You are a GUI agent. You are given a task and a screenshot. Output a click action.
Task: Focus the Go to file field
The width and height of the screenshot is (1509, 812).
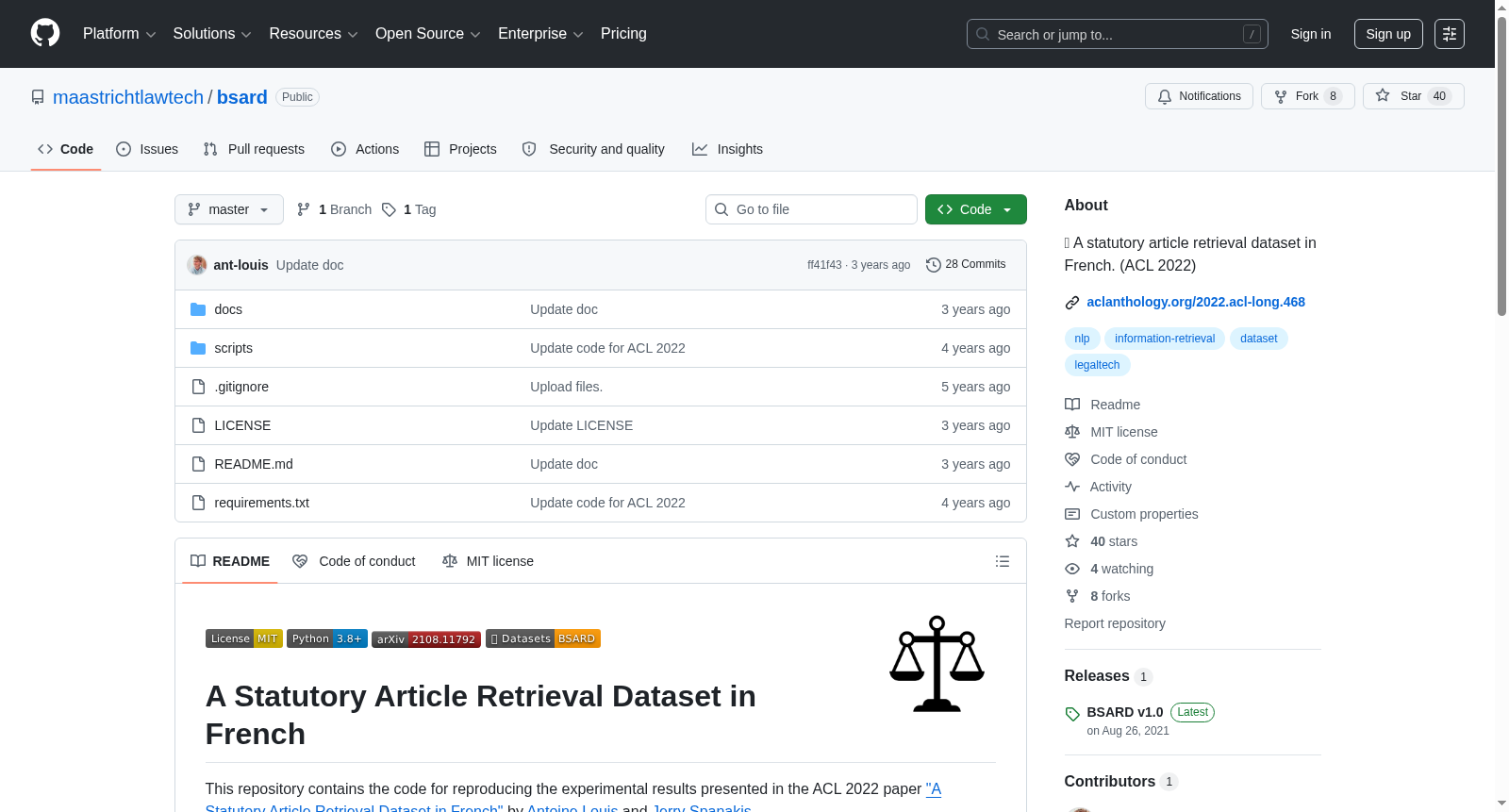[x=811, y=209]
